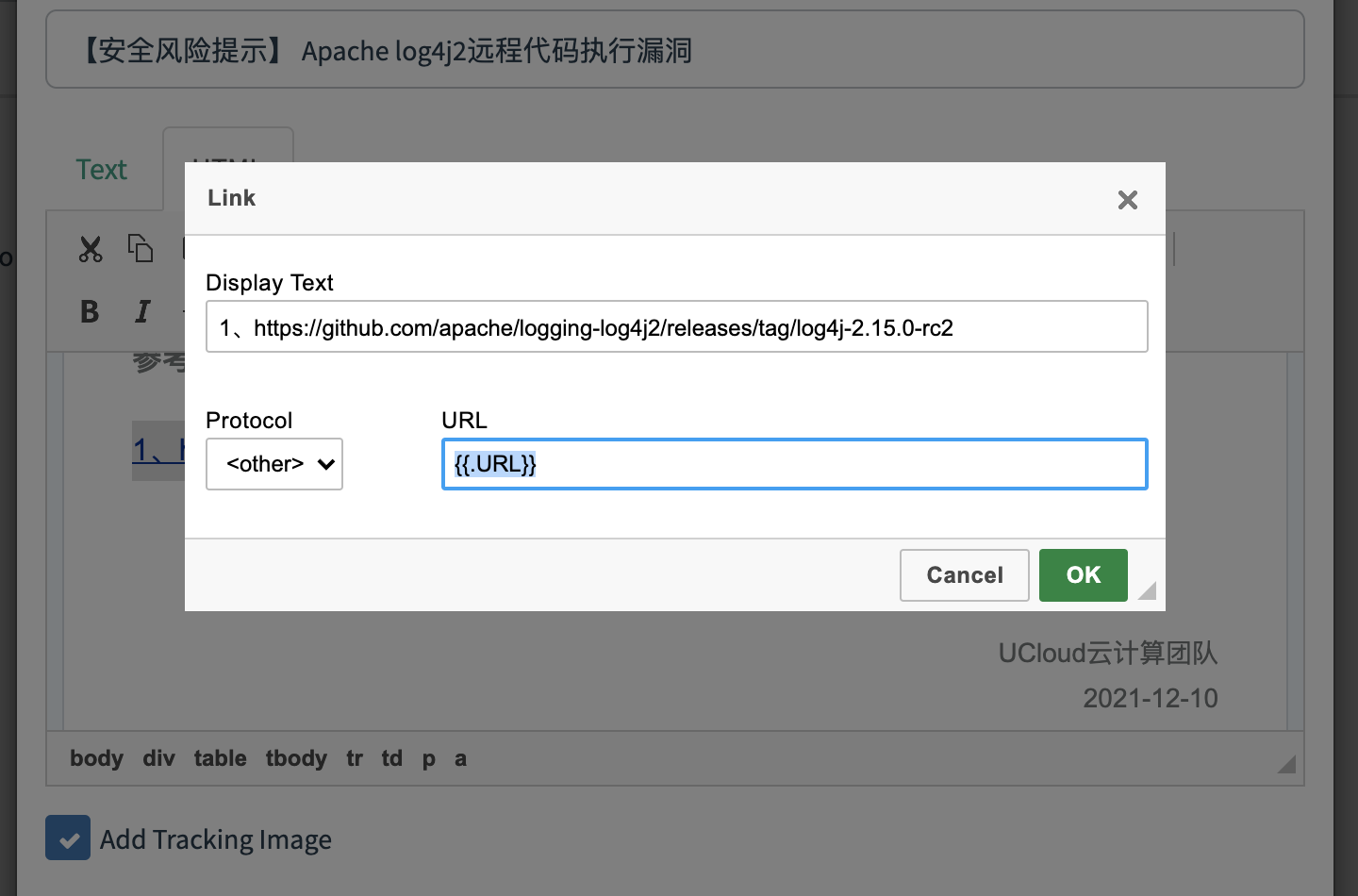Click the 2021-12-10 date text
This screenshot has width=1358, height=896.
tap(1151, 698)
